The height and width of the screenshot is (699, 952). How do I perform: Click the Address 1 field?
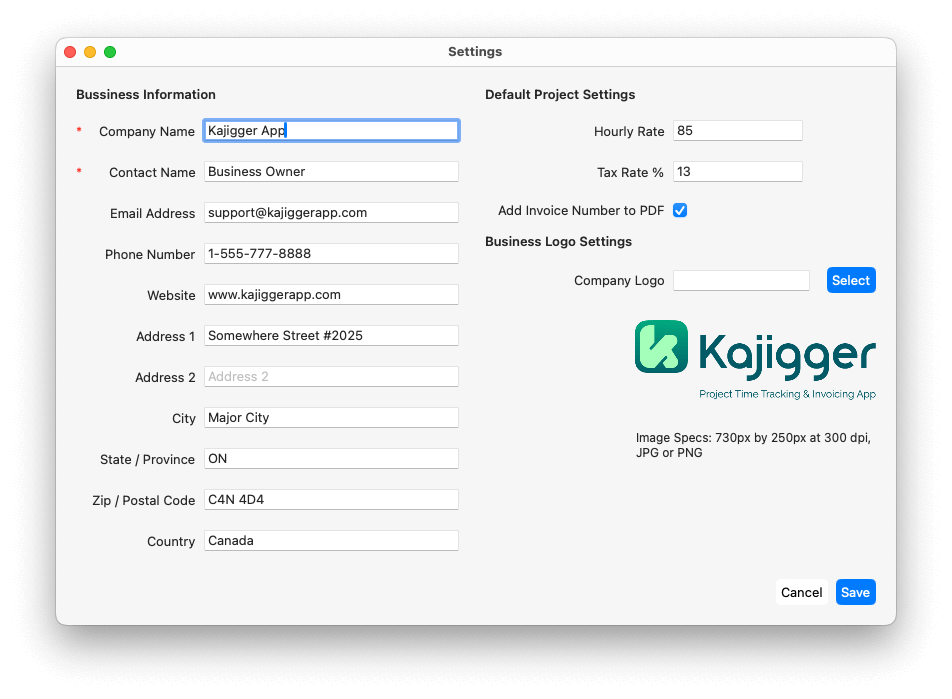pos(331,335)
